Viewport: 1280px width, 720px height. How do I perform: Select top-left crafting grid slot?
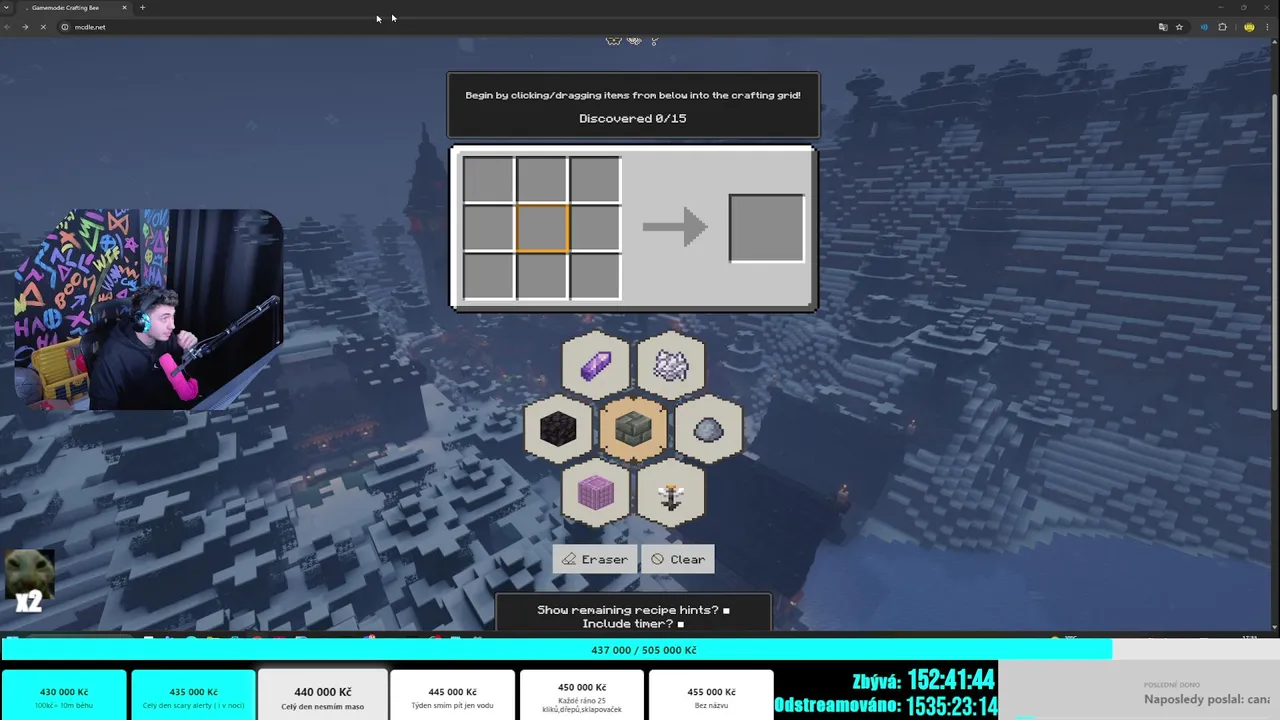pos(488,179)
